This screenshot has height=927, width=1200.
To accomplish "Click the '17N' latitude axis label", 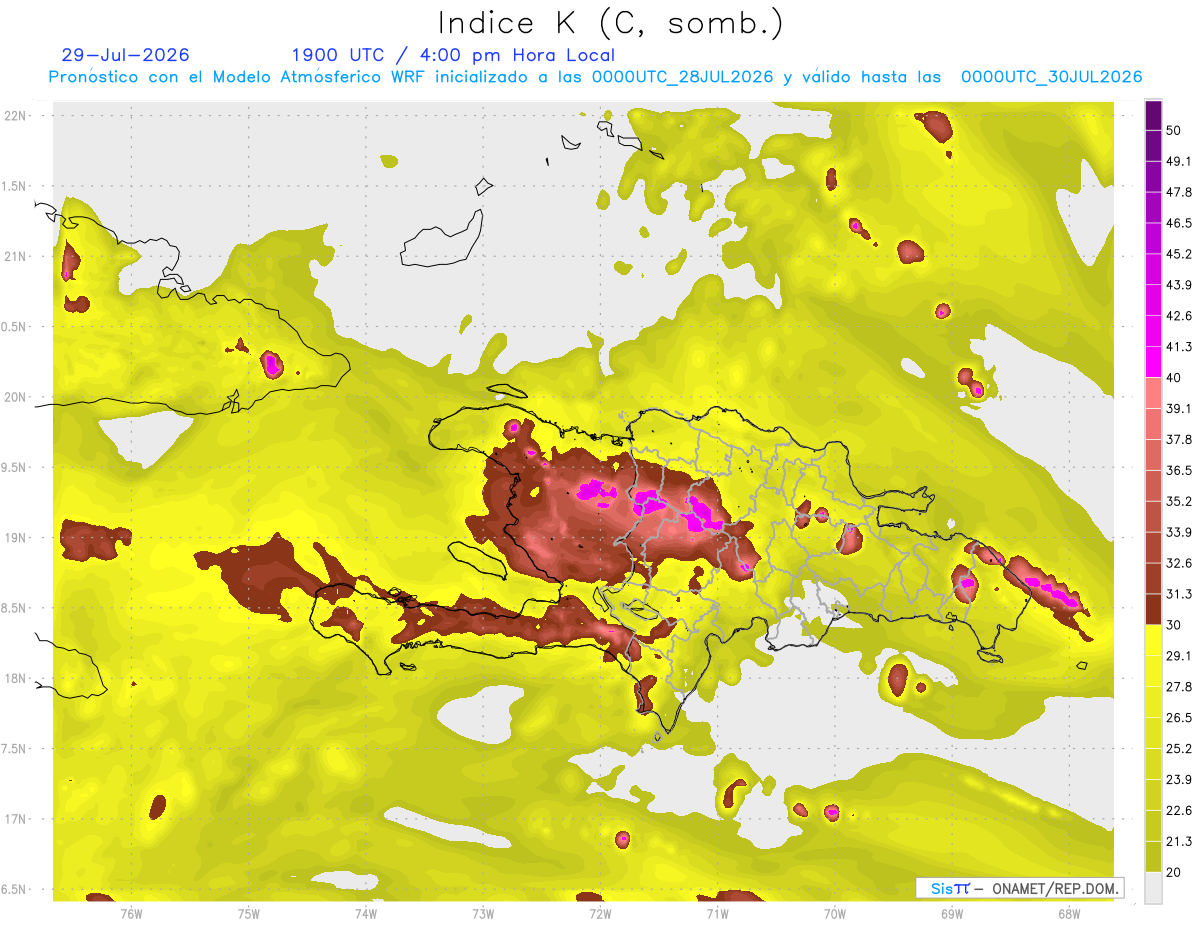I will 15,820.
